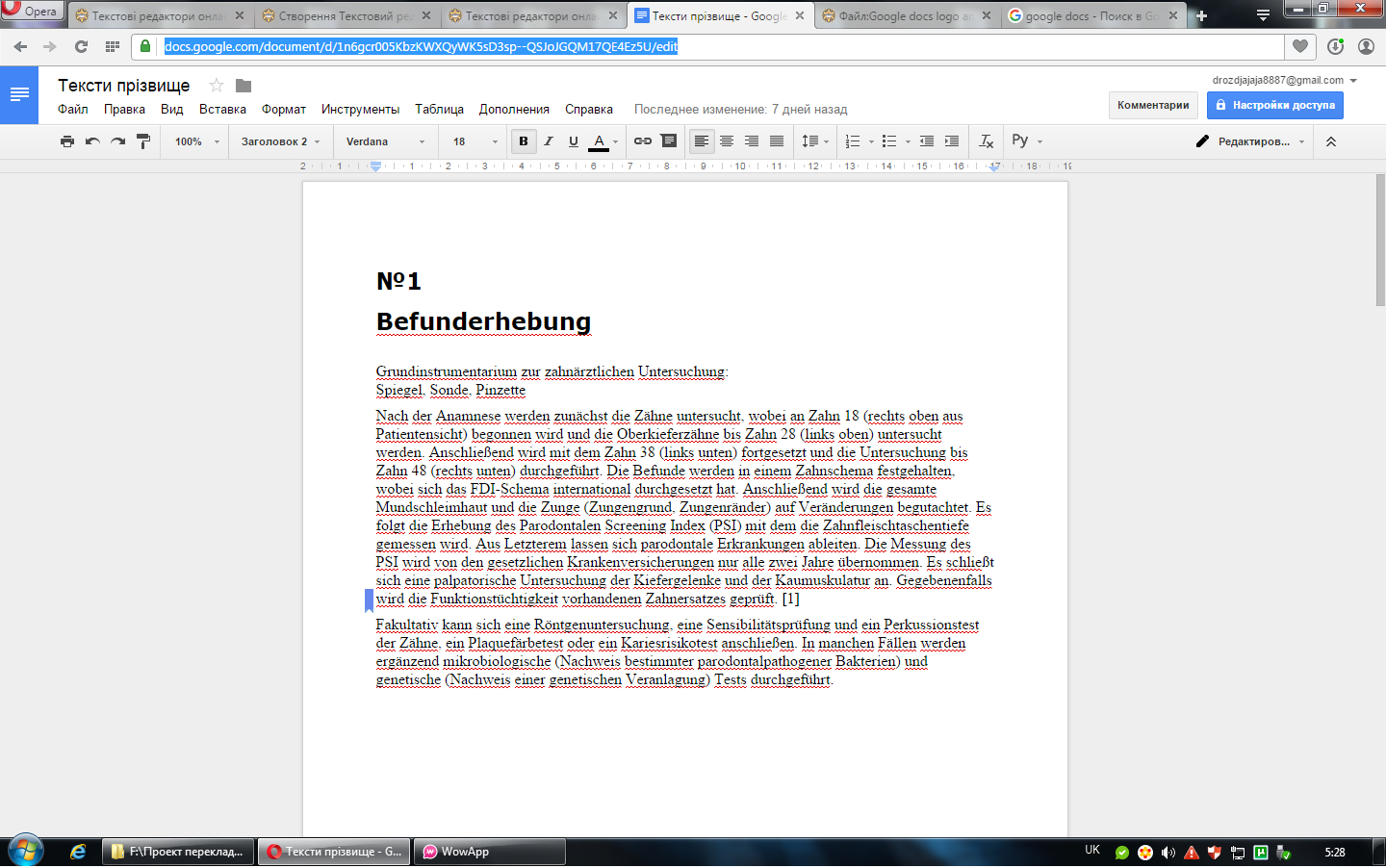Click the Undo arrow icon
Viewport: 1386px width, 868px height.
click(x=92, y=141)
